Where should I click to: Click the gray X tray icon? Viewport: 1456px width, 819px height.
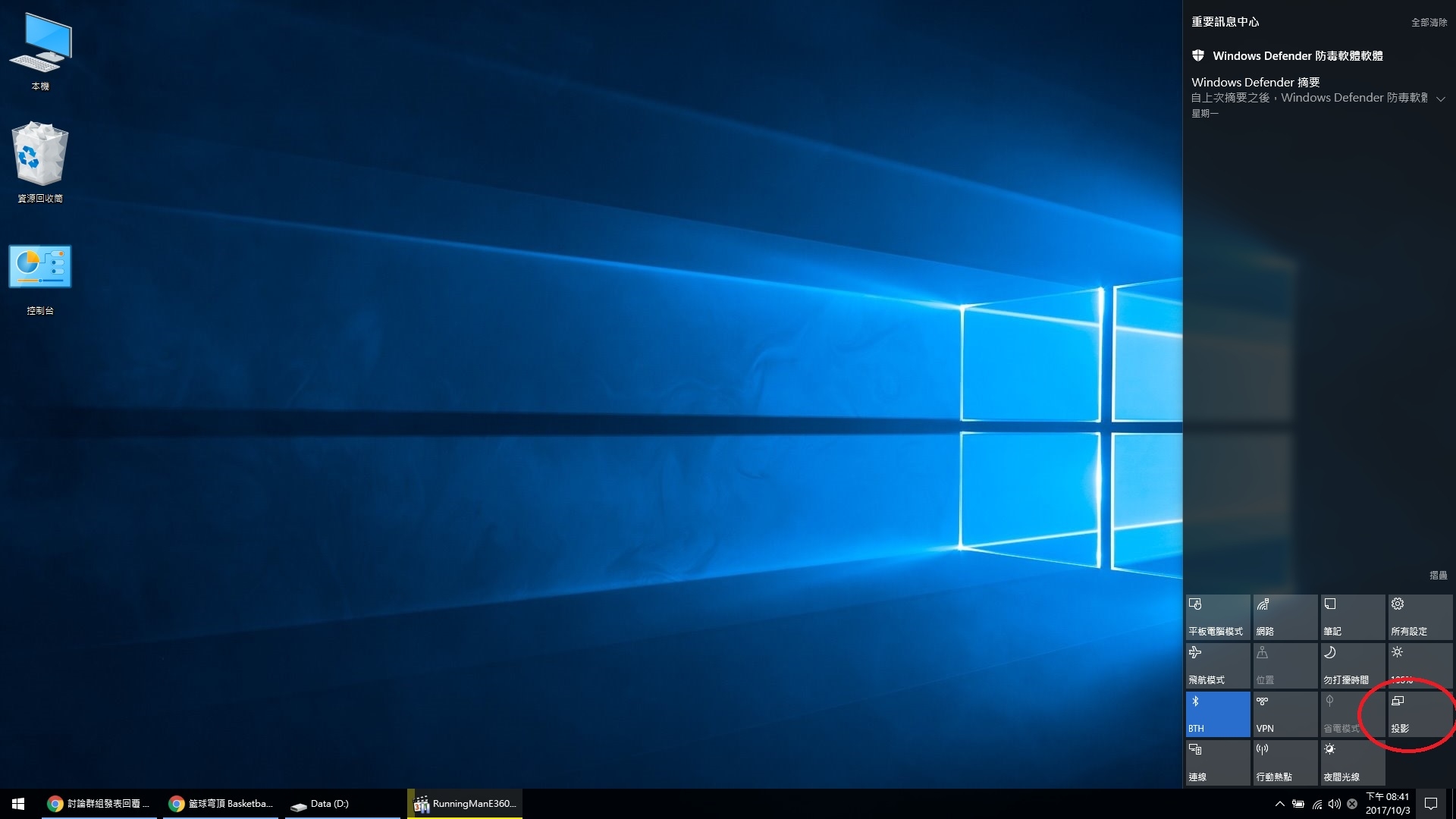(1352, 804)
